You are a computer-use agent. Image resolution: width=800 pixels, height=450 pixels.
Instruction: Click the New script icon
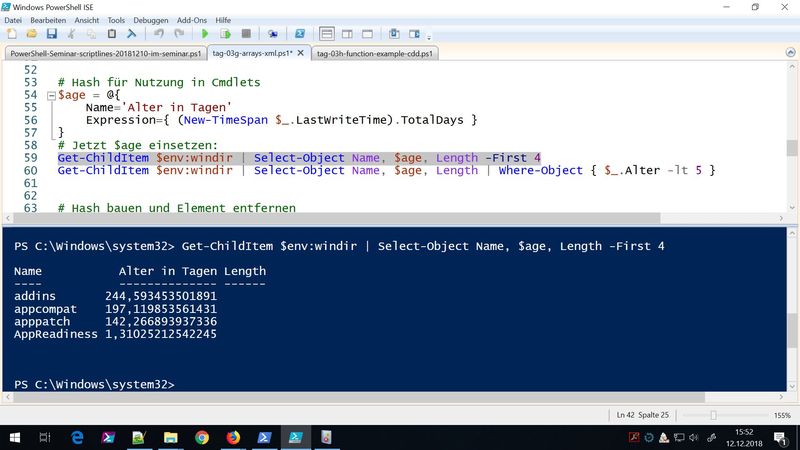point(11,33)
